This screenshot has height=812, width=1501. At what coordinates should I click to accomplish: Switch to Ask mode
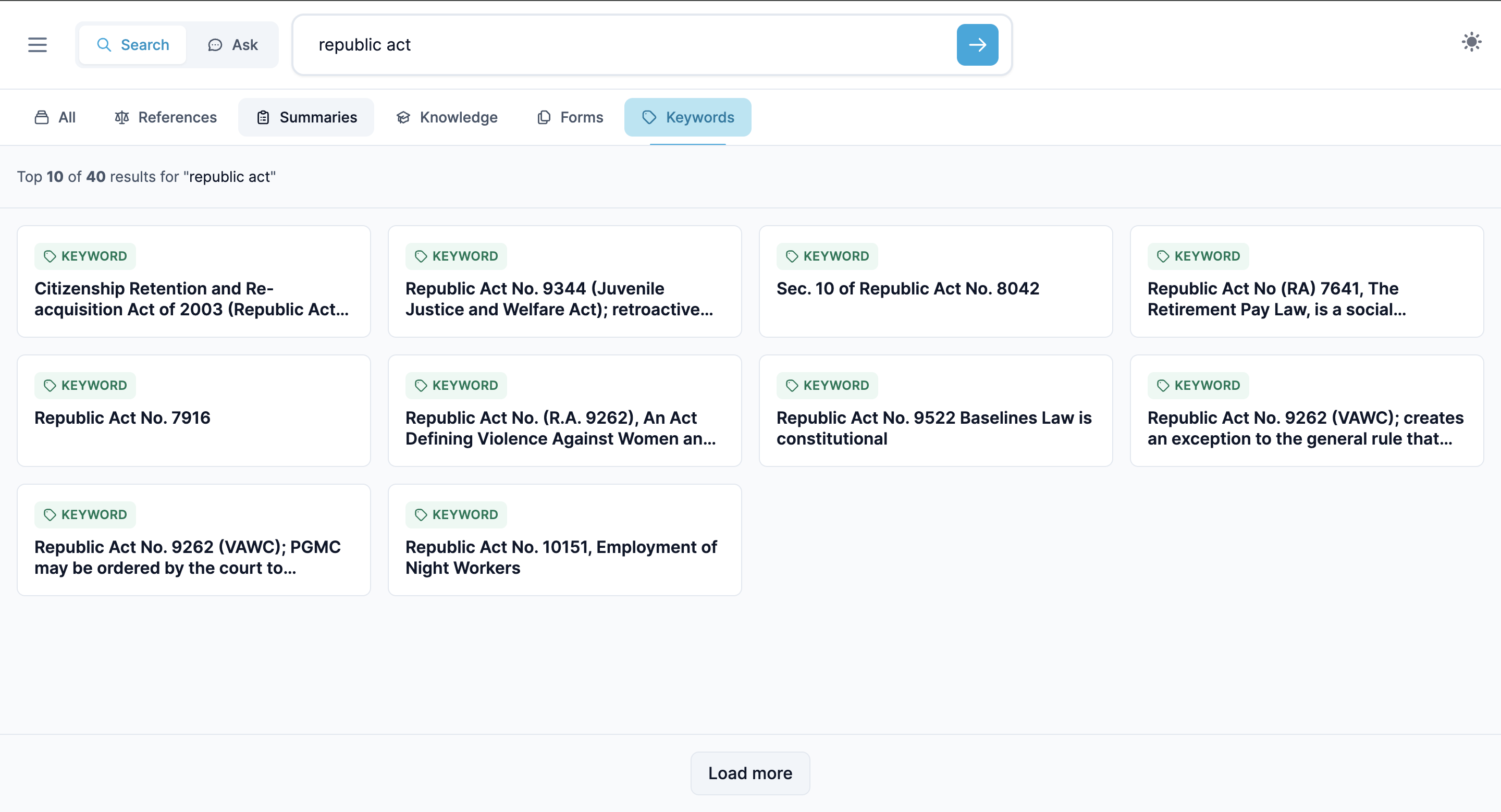pos(232,45)
